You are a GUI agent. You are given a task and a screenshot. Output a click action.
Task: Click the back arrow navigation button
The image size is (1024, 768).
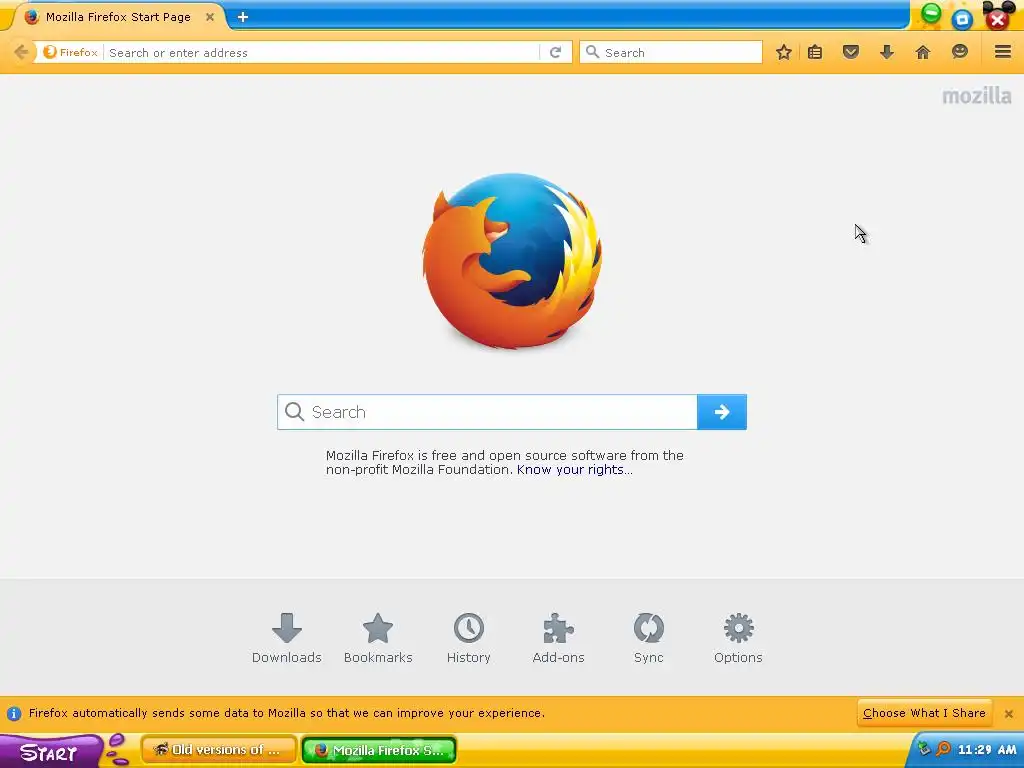[x=21, y=52]
